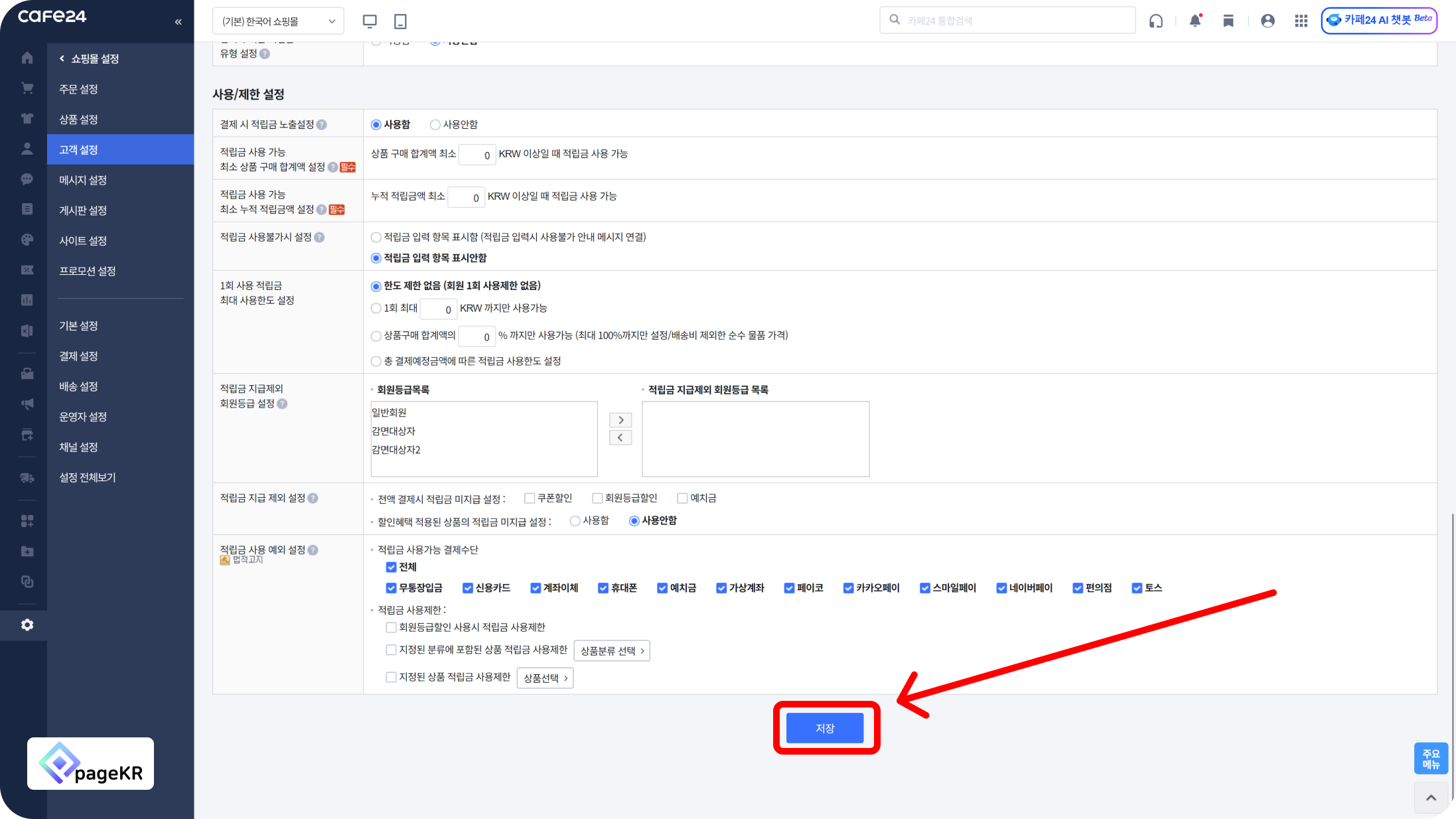The height and width of the screenshot is (819, 1456).
Task: Open 카페24 AI 챗봇 button
Action: point(1378,20)
